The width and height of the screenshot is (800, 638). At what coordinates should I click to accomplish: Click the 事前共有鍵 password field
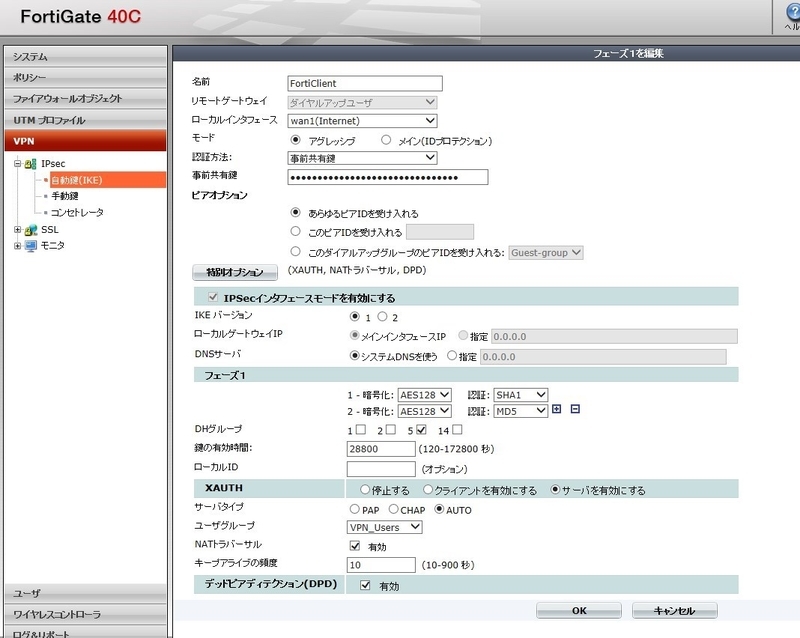(388, 177)
